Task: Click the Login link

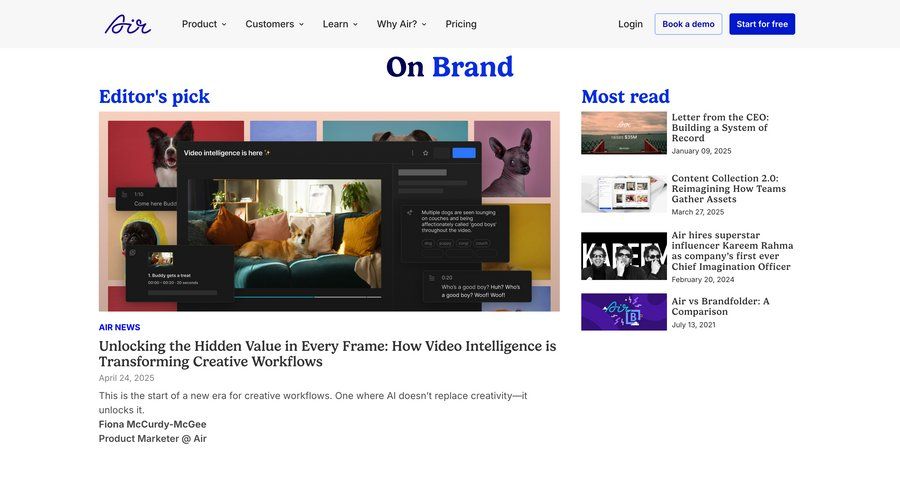Action: coord(630,24)
